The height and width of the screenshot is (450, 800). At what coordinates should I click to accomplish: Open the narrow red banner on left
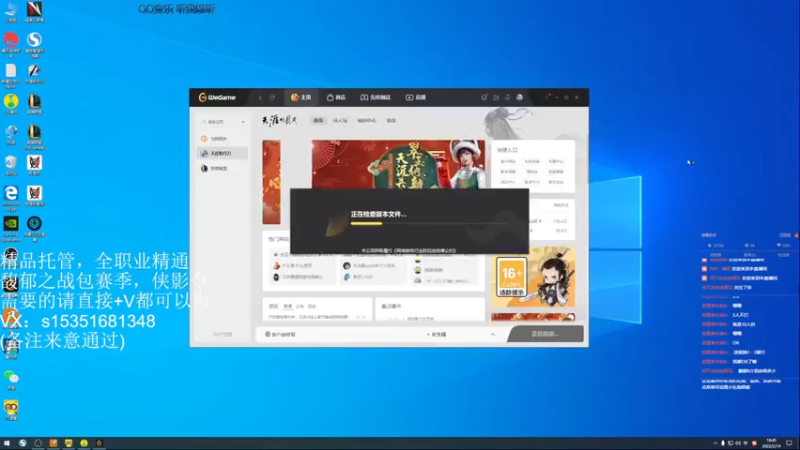pyautogui.click(x=271, y=182)
